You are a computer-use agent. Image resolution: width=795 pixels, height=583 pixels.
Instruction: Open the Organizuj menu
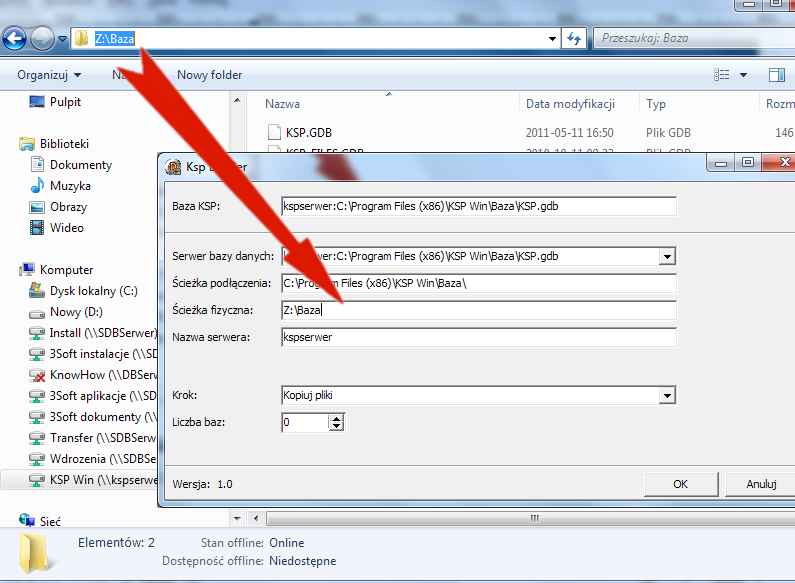click(x=49, y=75)
